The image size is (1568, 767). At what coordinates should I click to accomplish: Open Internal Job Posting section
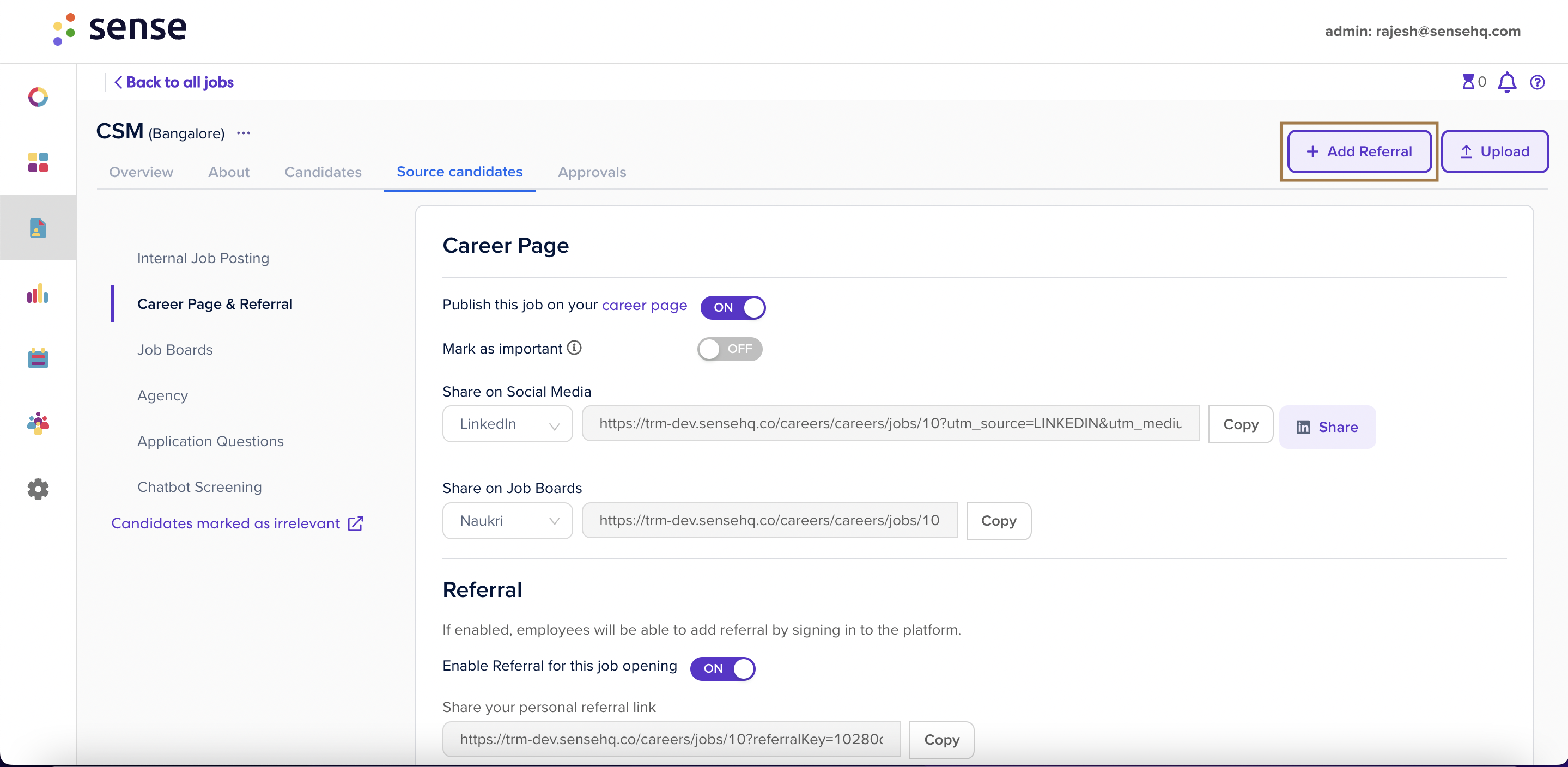(203, 258)
